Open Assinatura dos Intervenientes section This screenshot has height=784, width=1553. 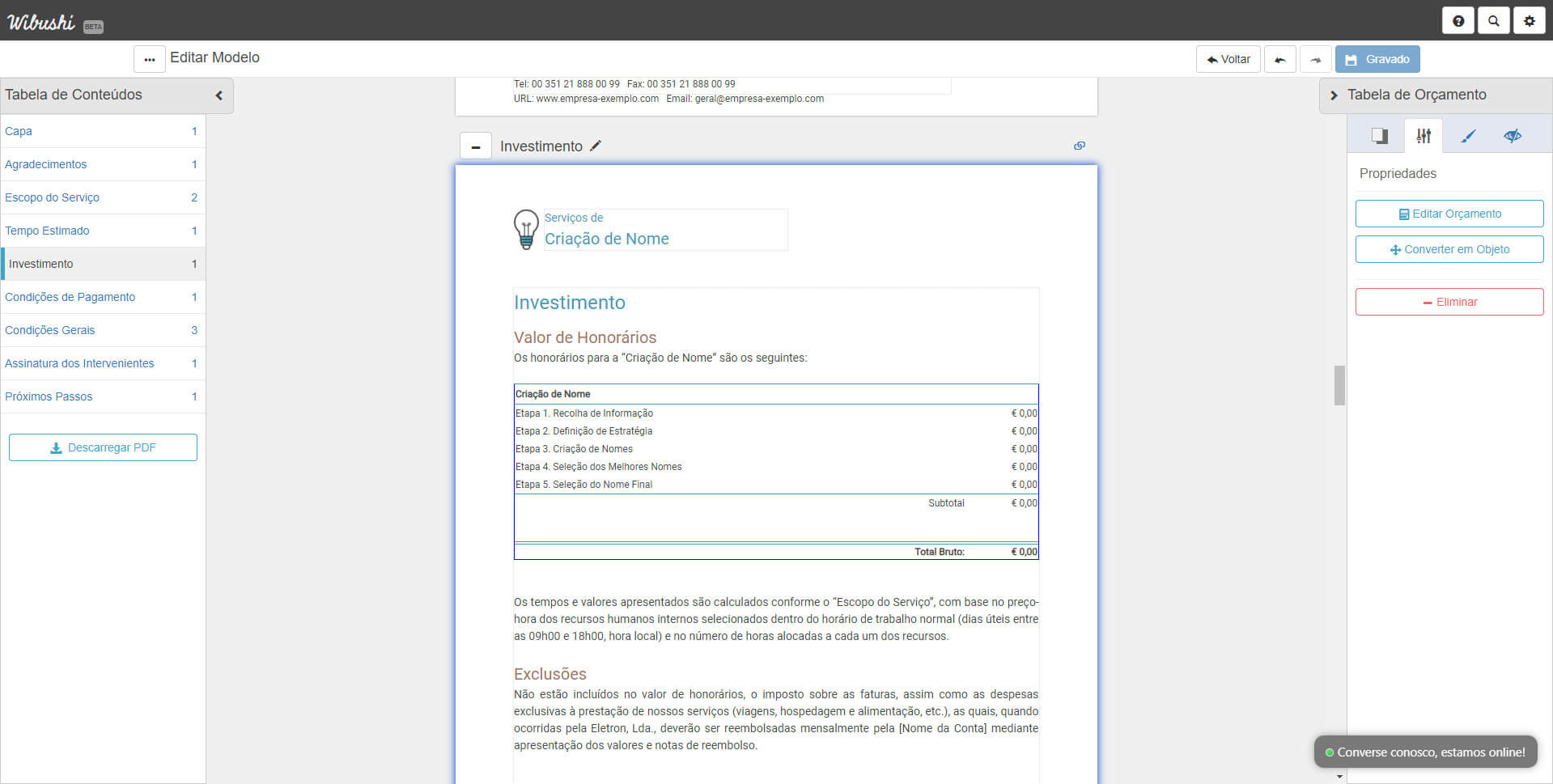tap(103, 363)
